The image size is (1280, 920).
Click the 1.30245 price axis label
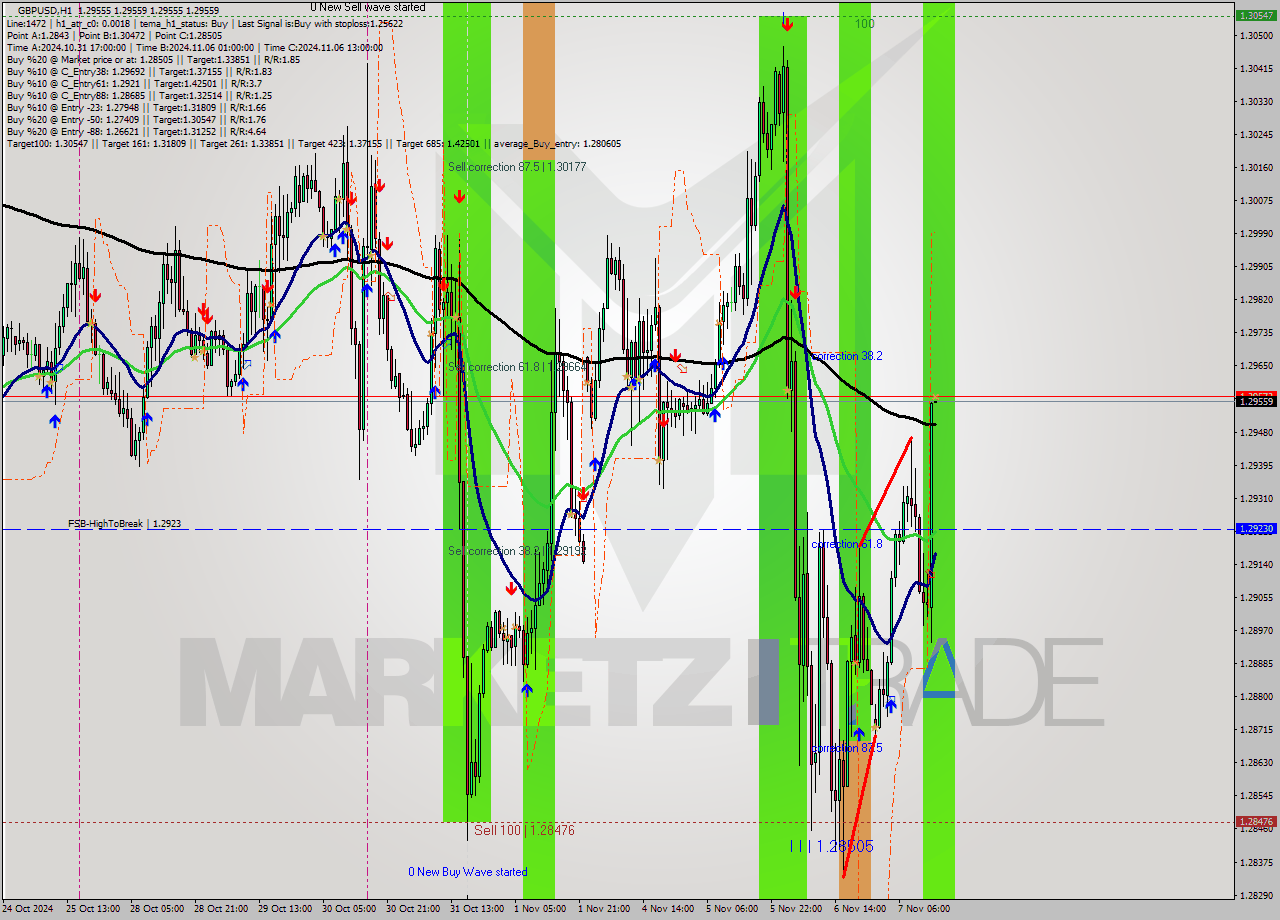[x=1255, y=134]
